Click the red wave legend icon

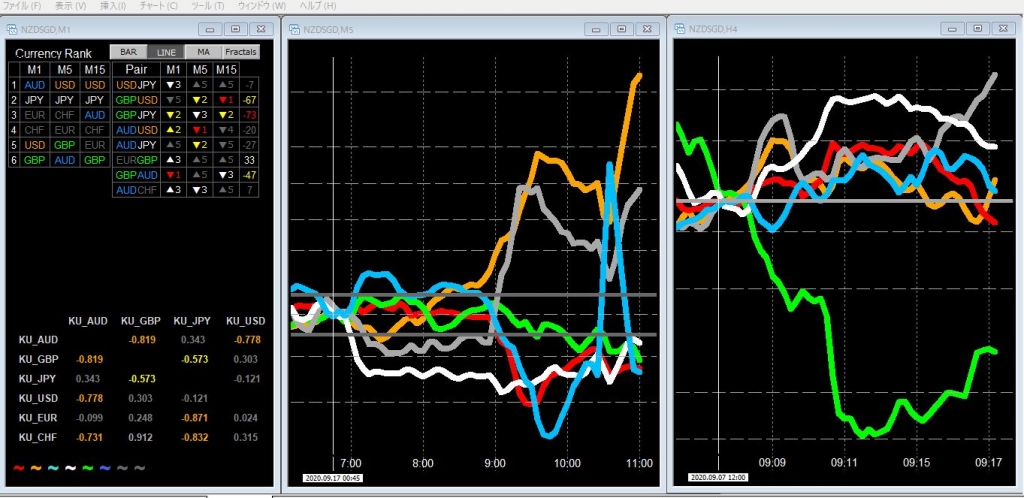point(18,467)
